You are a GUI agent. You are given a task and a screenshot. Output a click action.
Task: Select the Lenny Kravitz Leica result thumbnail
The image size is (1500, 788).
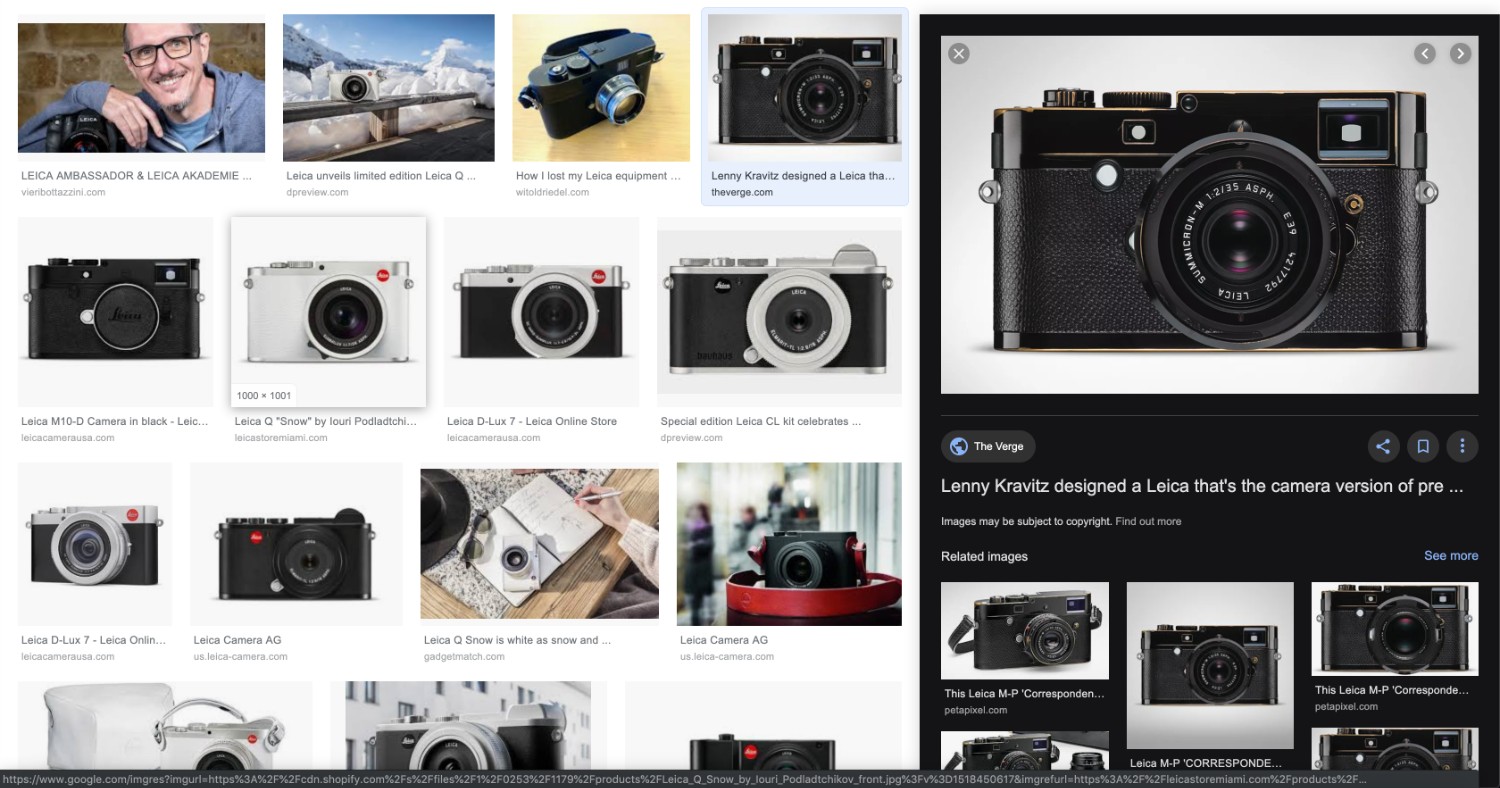[x=805, y=88]
